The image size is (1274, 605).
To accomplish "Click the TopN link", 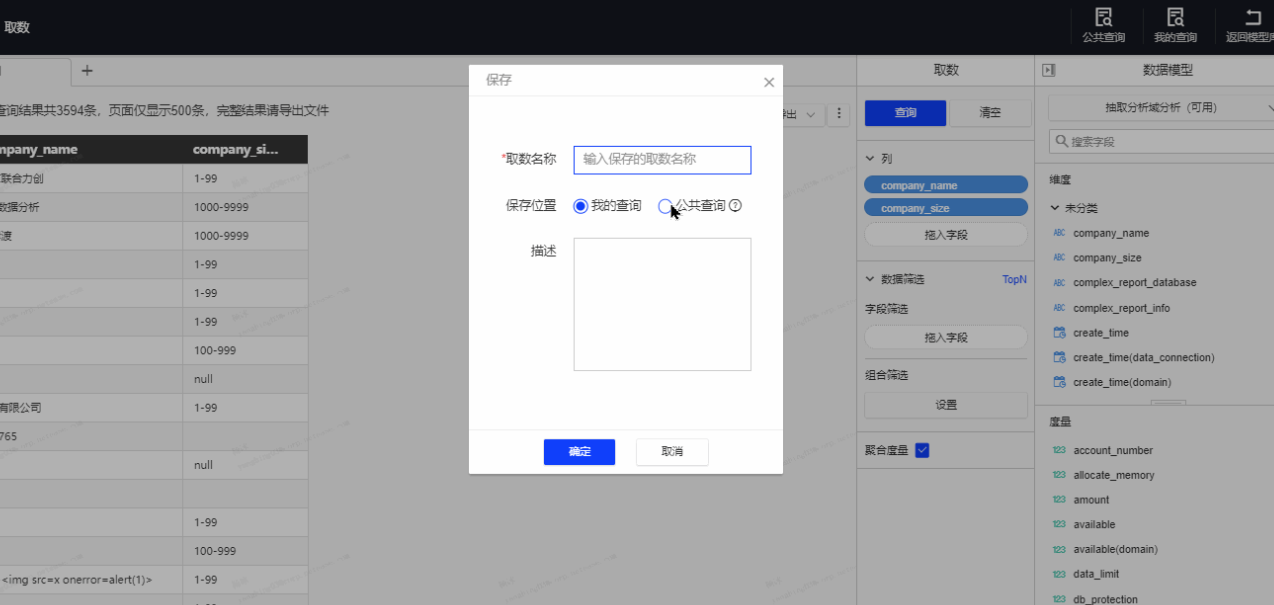I will pyautogui.click(x=1014, y=280).
